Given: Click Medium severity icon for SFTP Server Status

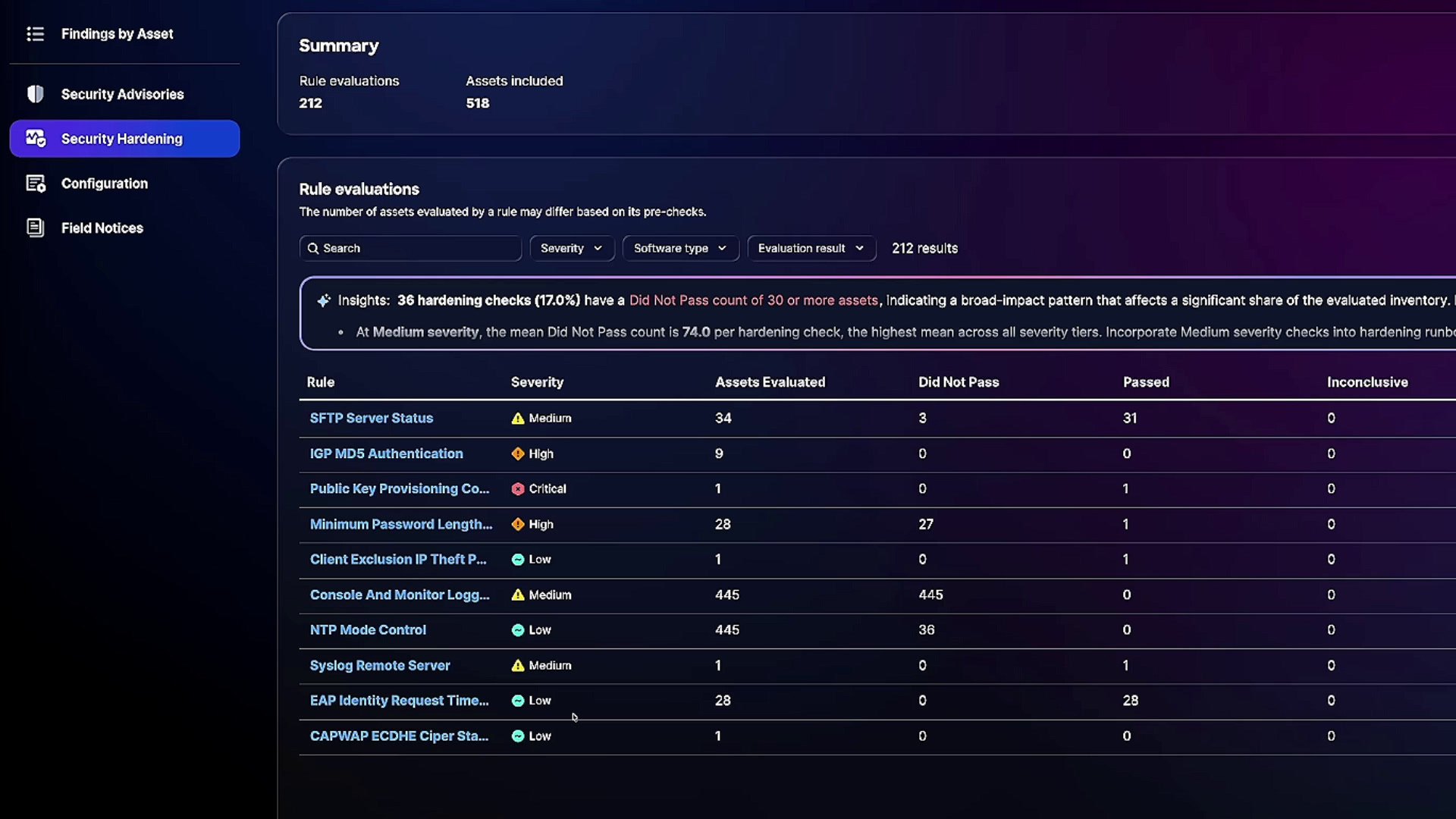Looking at the screenshot, I should pyautogui.click(x=518, y=419).
